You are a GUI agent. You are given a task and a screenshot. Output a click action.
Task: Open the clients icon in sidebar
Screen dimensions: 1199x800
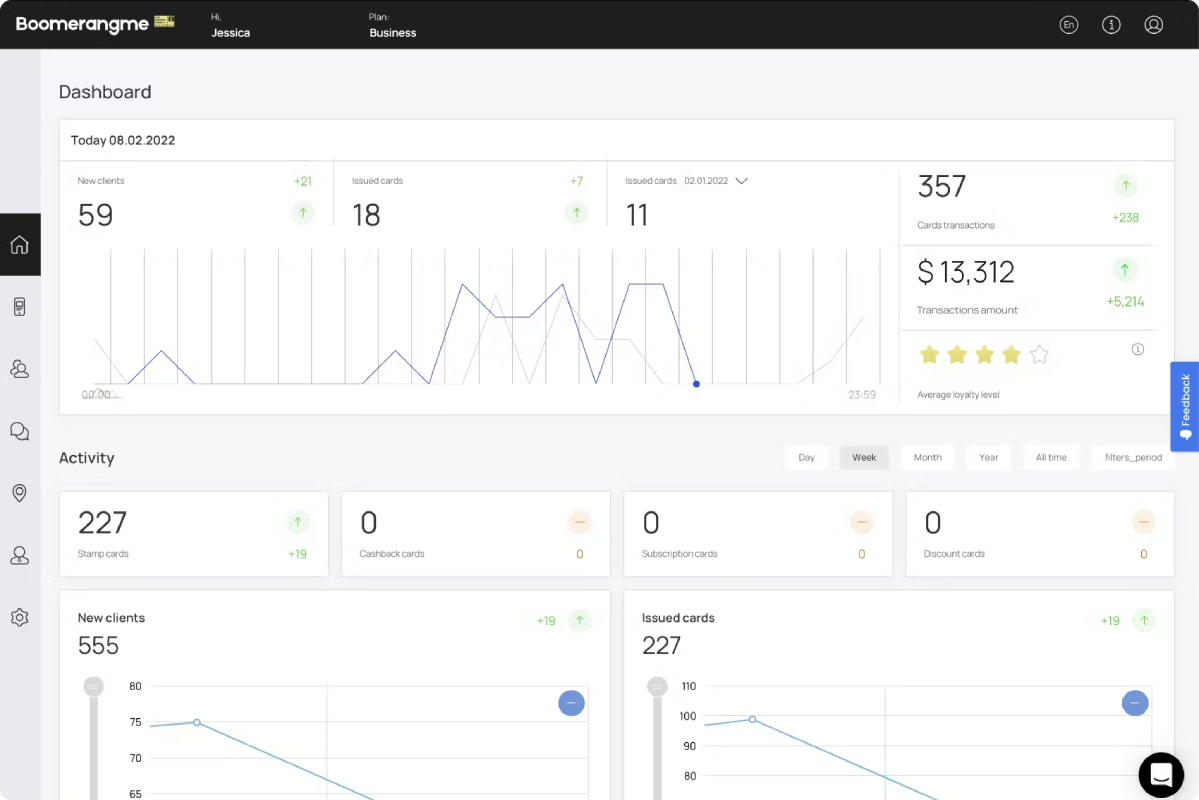point(20,369)
